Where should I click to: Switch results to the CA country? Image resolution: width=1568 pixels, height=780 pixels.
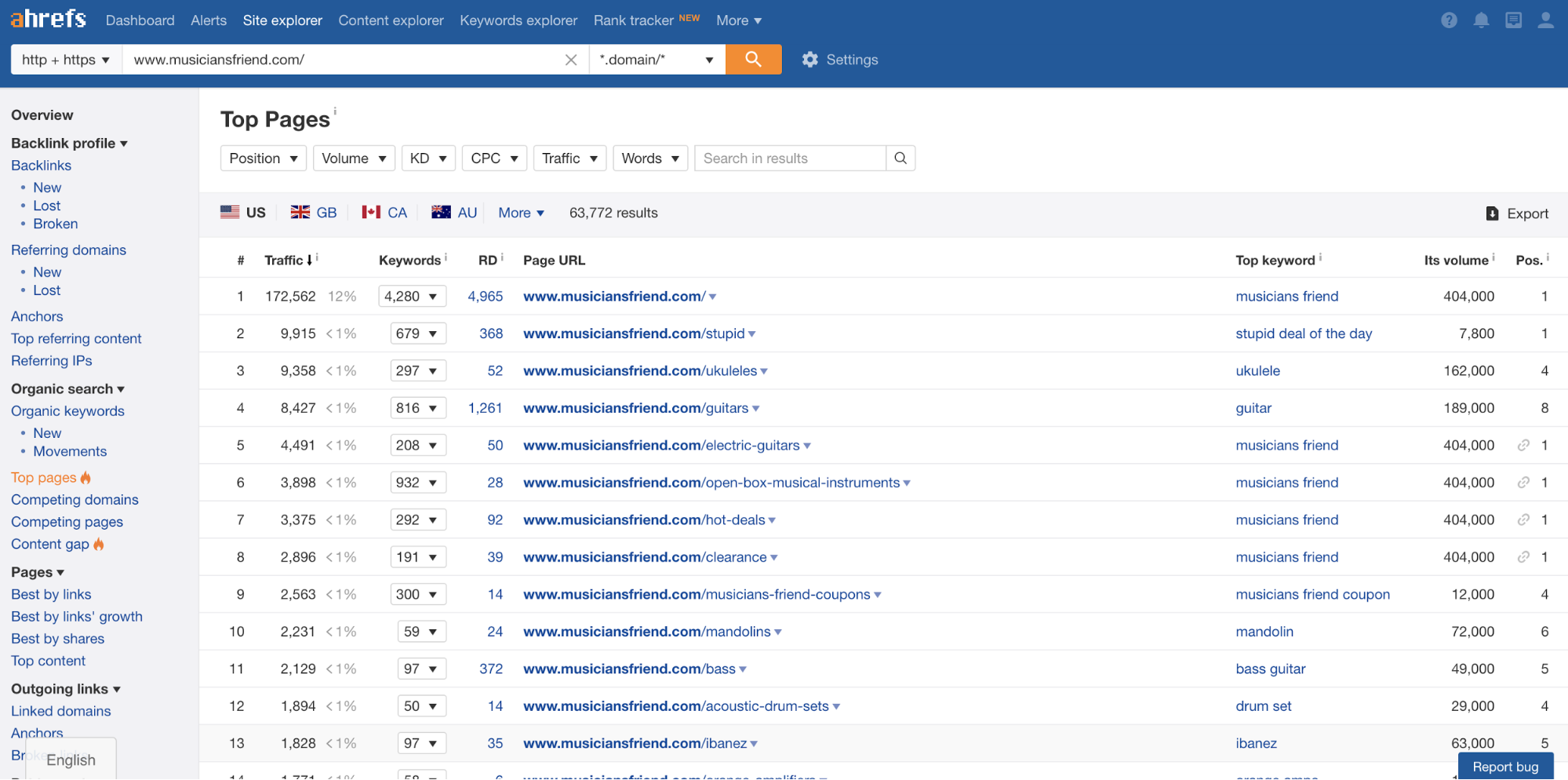pyautogui.click(x=384, y=213)
